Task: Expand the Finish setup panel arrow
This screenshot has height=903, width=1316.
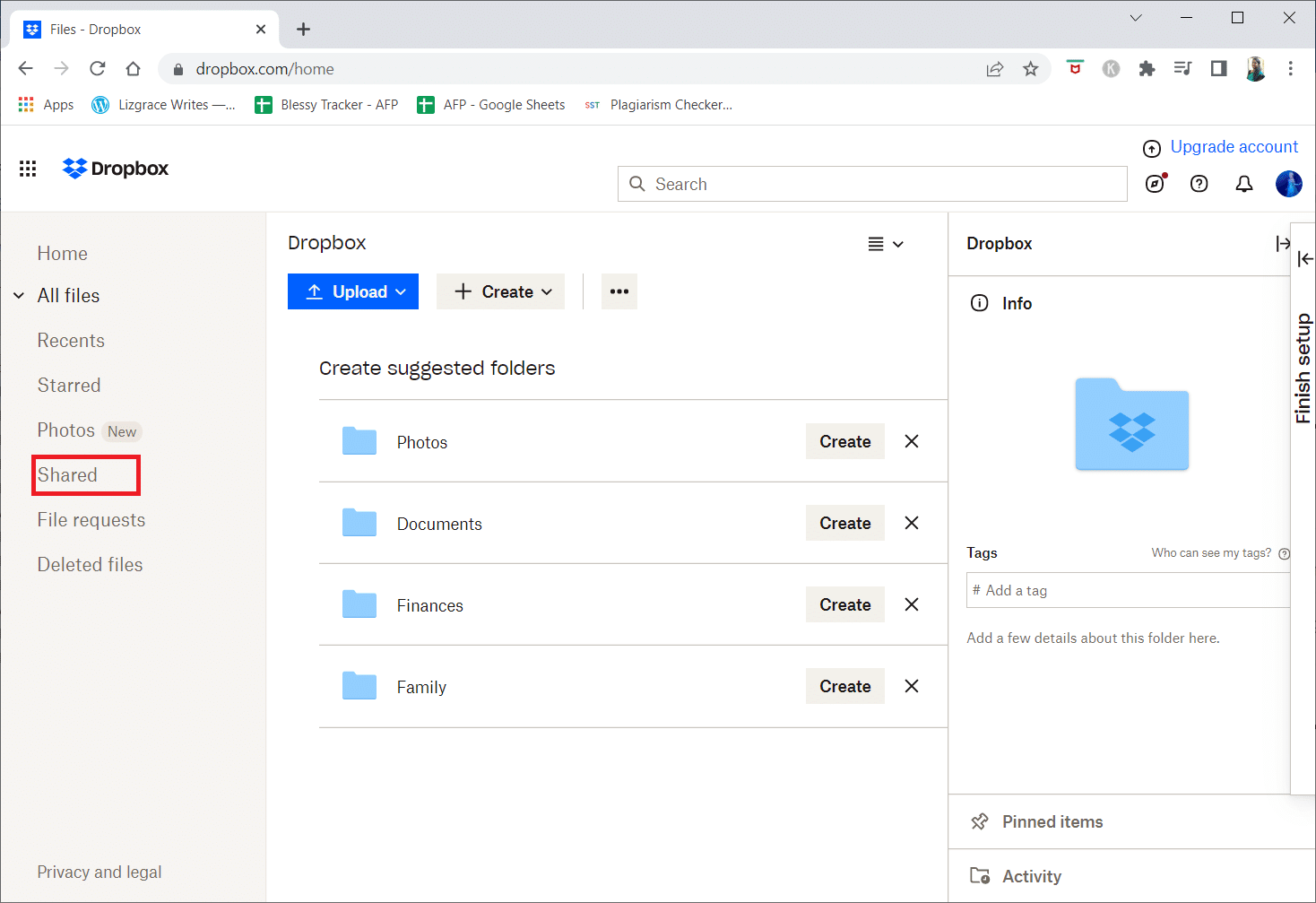Action: point(1305,258)
